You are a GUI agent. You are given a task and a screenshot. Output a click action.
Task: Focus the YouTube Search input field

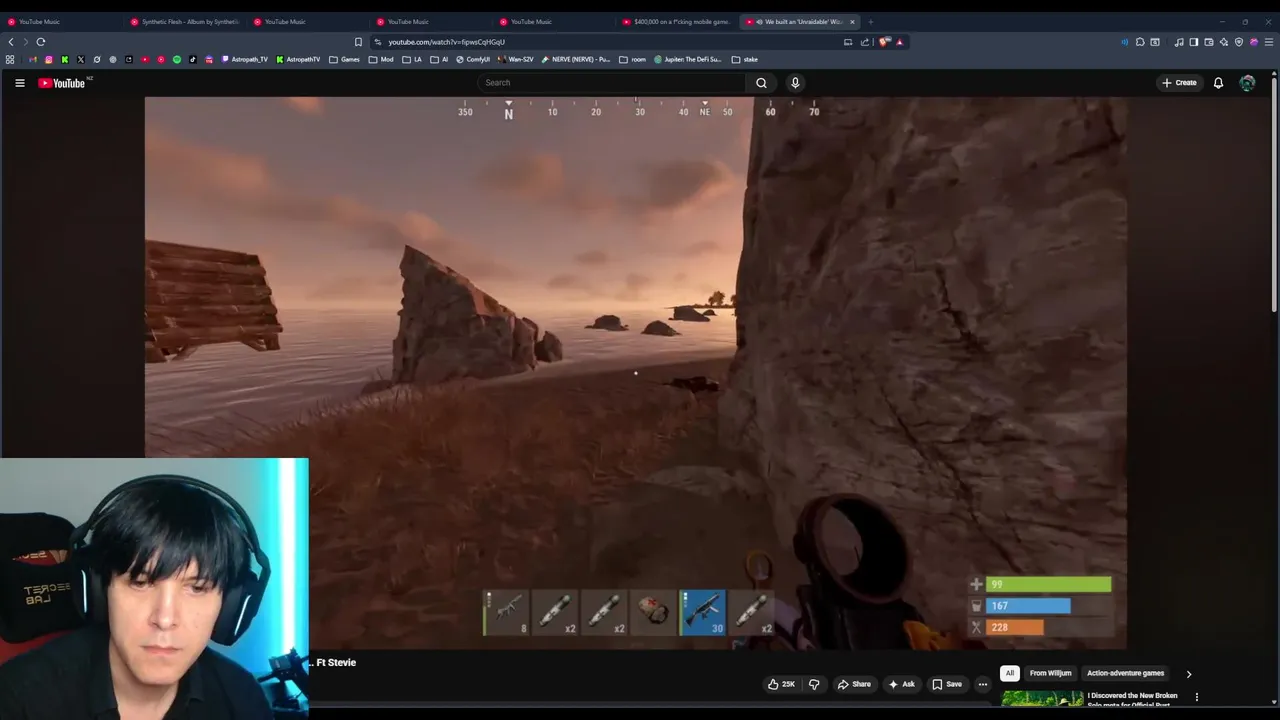point(612,83)
